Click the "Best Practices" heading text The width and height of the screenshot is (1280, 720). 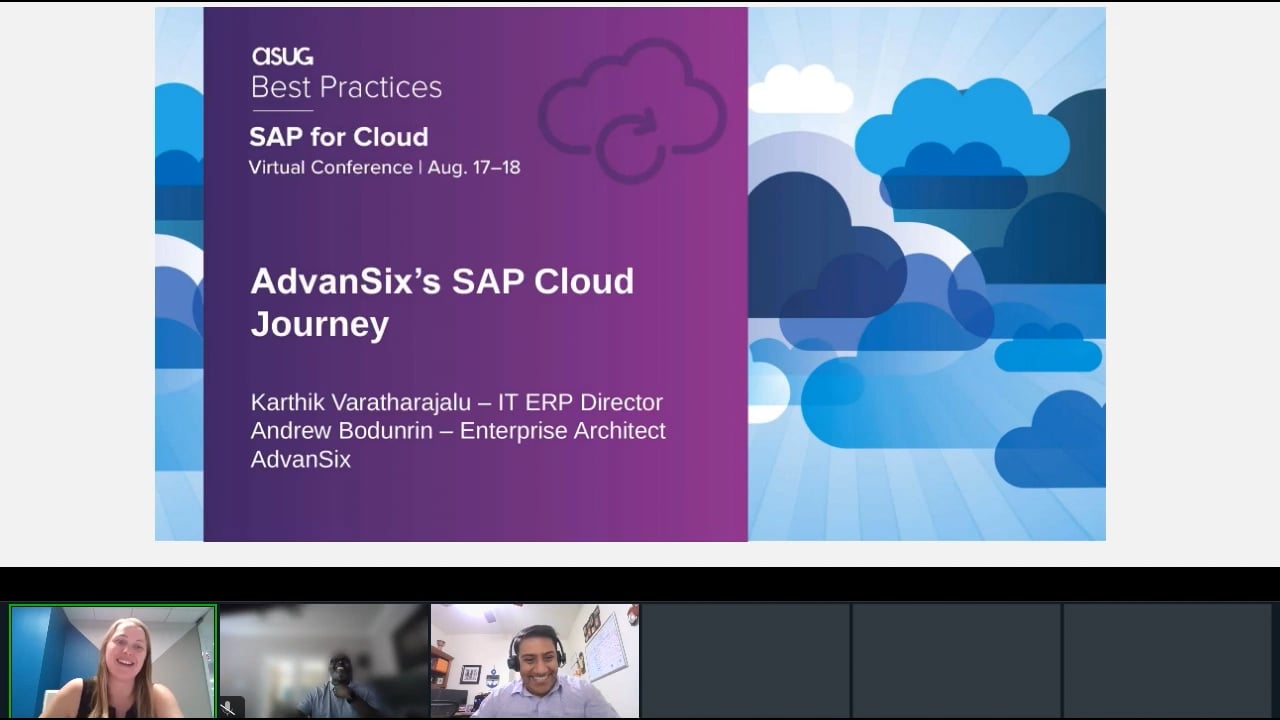(346, 88)
